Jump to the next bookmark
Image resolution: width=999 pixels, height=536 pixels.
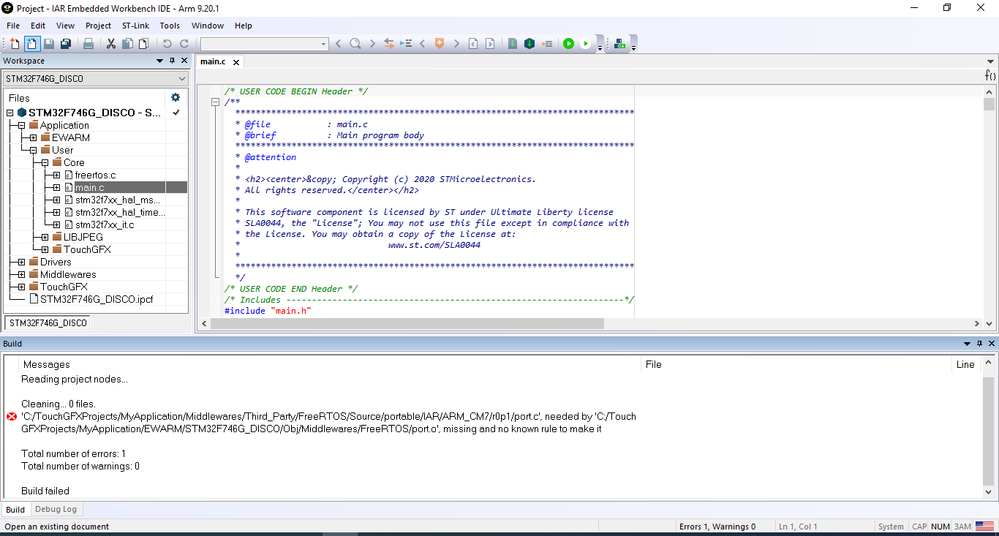456,44
